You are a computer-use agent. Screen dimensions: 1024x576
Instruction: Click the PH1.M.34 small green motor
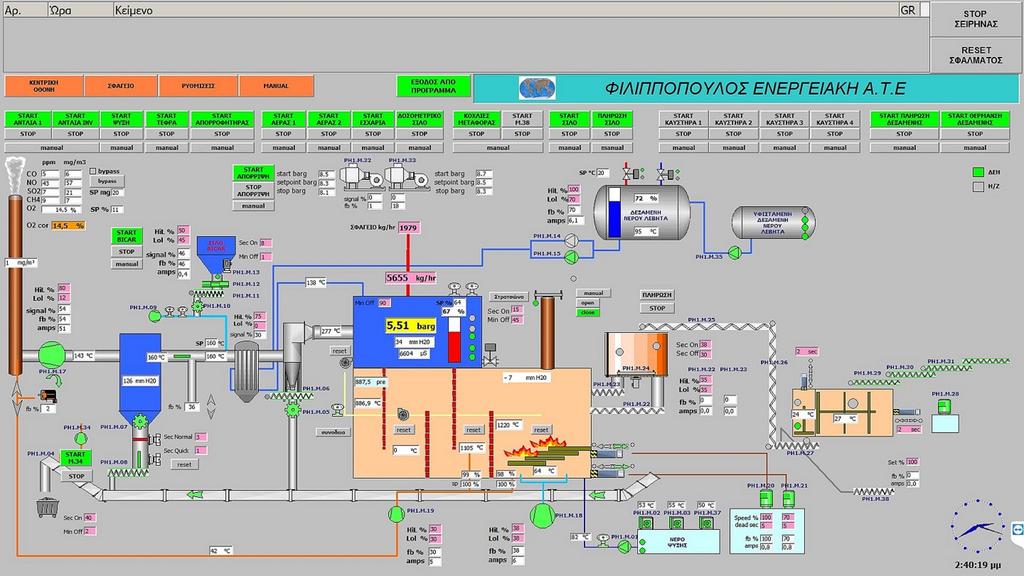coord(80,438)
